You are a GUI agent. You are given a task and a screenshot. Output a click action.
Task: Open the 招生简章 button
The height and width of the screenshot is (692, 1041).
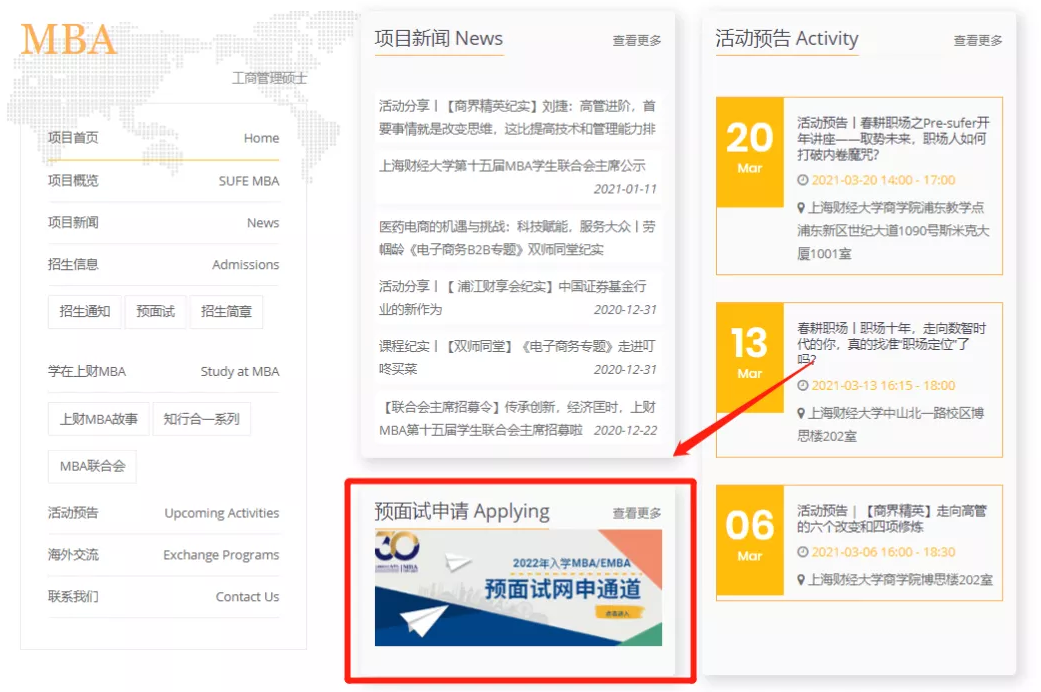click(x=226, y=311)
